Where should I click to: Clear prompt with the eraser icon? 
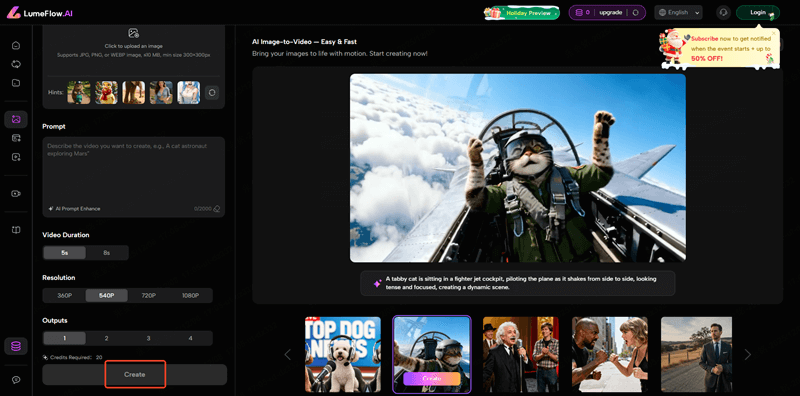pyautogui.click(x=217, y=209)
